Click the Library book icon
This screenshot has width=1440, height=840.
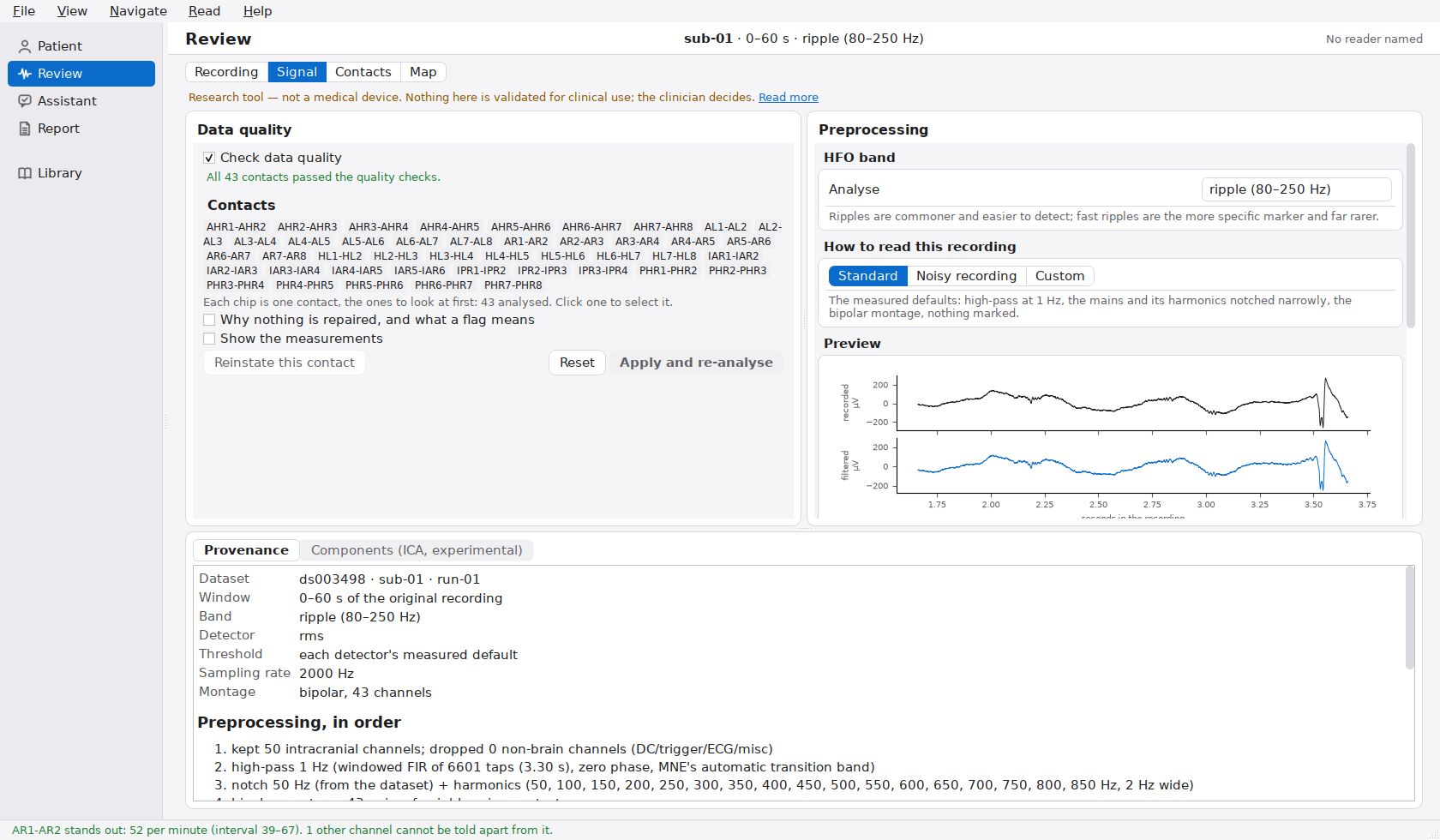click(x=25, y=173)
